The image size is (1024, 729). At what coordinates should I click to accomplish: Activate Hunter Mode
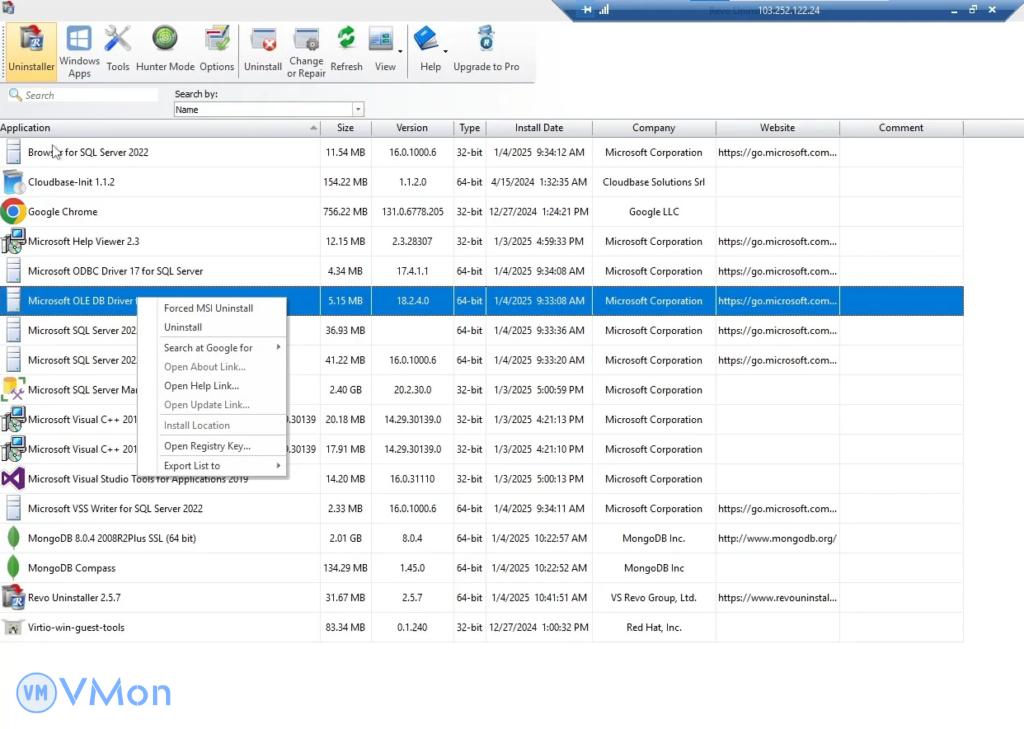coord(165,49)
